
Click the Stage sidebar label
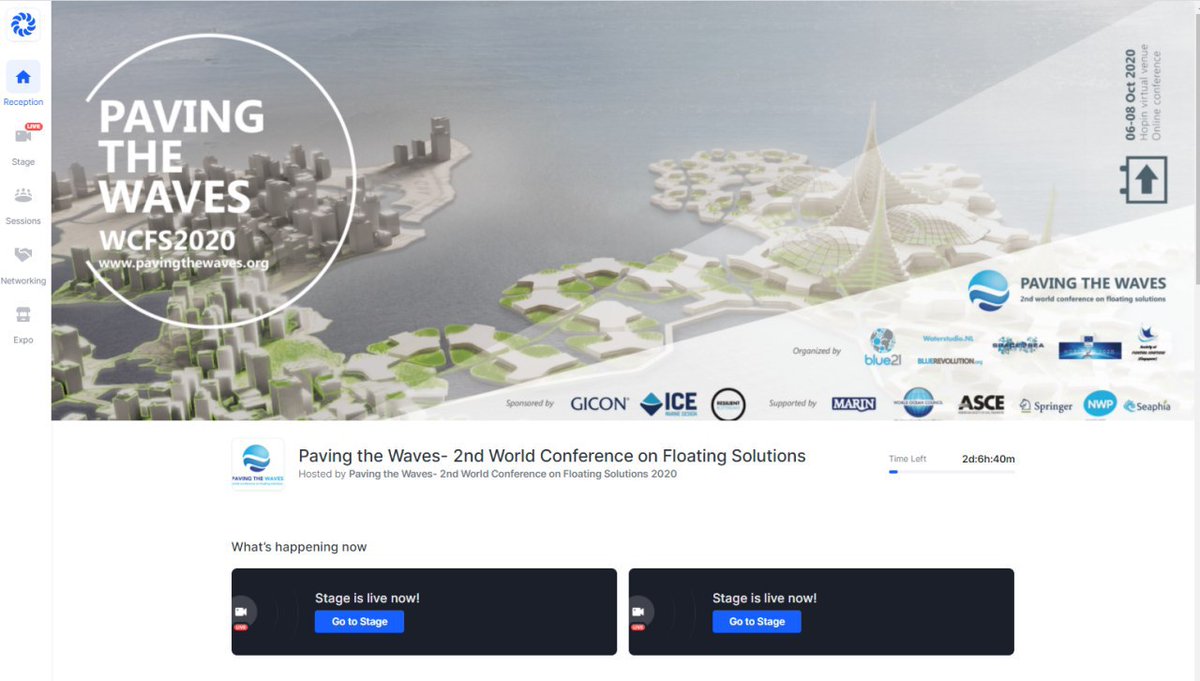[23, 162]
